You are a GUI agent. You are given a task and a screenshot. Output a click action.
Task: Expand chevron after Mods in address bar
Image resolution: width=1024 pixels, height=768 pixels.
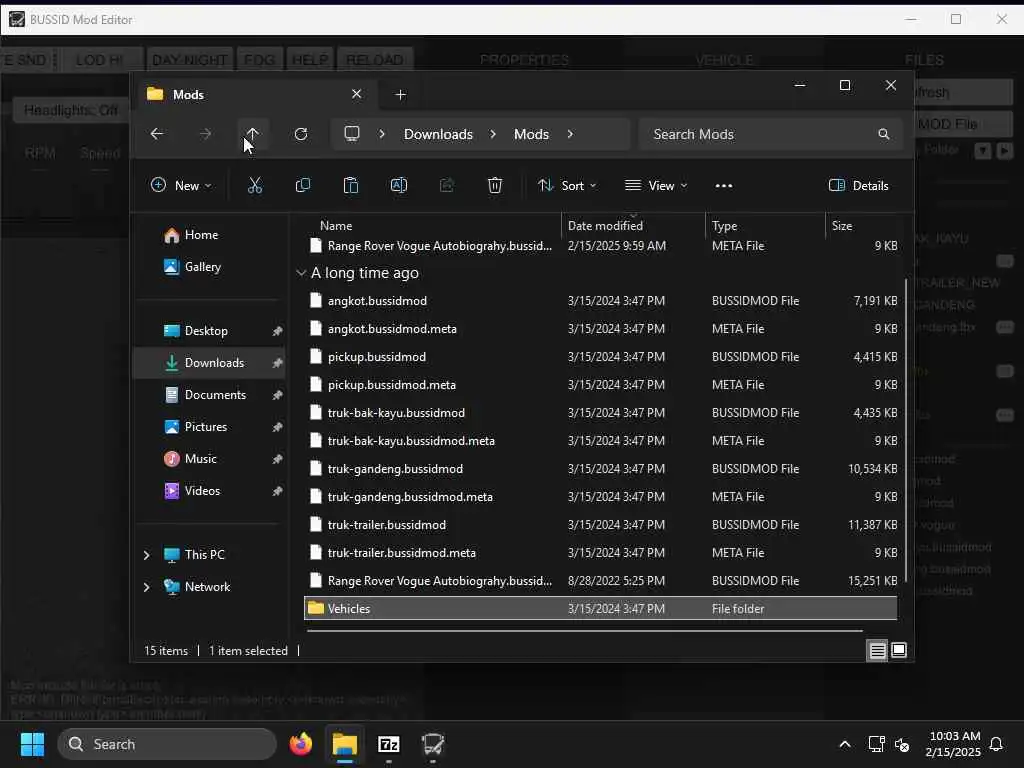[x=570, y=134]
